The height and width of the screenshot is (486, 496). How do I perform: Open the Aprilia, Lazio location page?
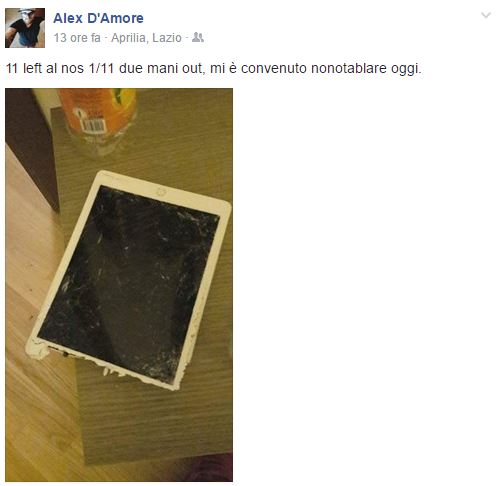point(146,38)
